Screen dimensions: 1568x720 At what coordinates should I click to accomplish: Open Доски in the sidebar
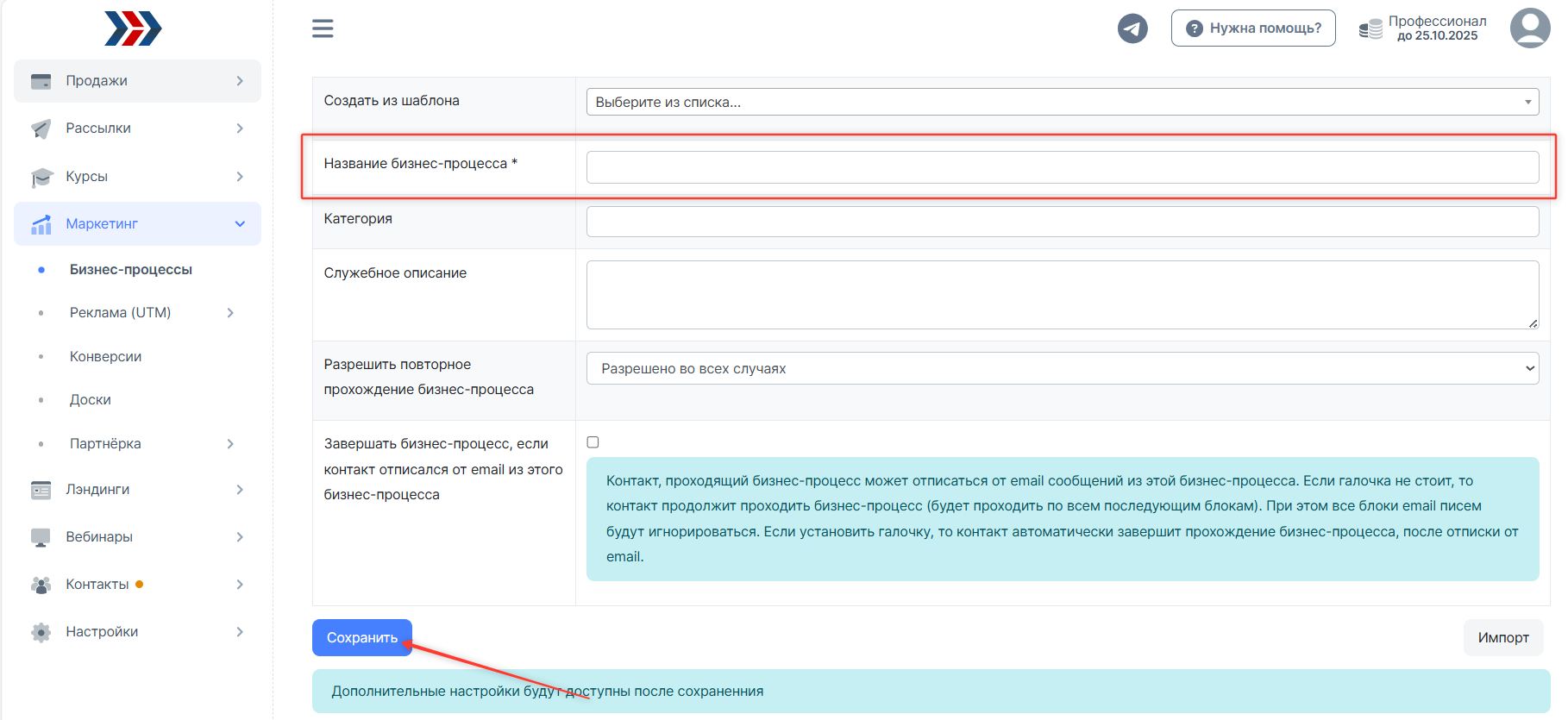point(91,399)
